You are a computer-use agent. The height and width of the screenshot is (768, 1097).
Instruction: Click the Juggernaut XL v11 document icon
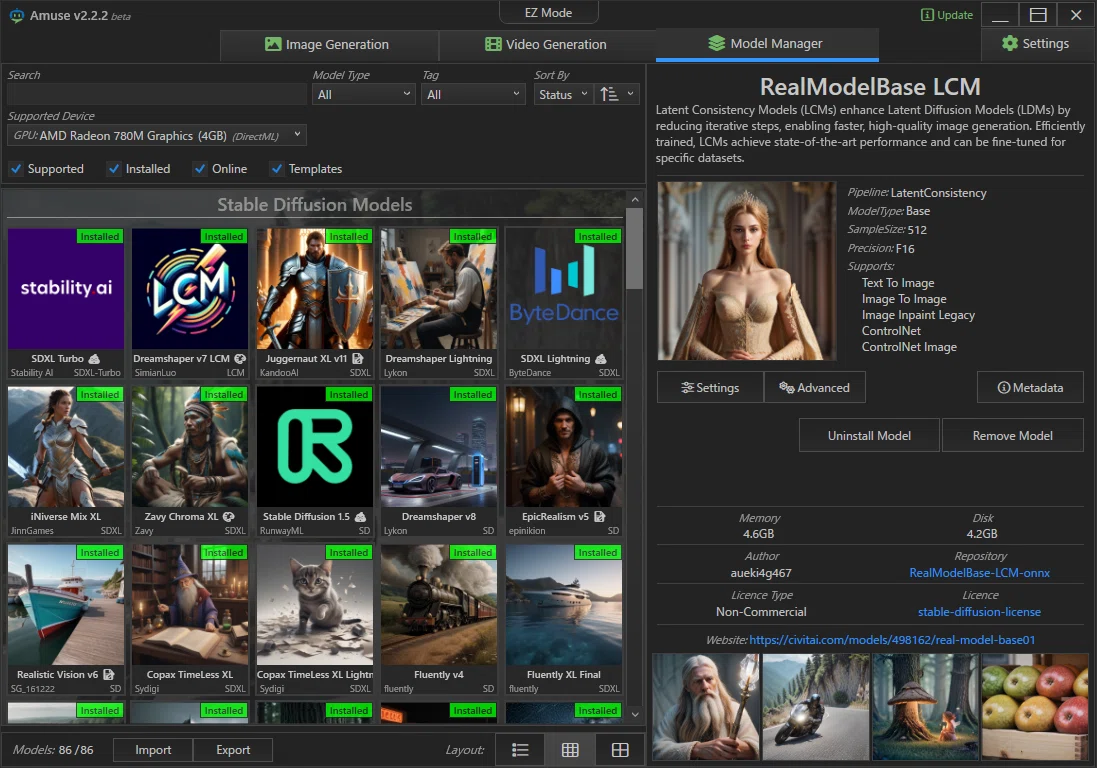(358, 359)
